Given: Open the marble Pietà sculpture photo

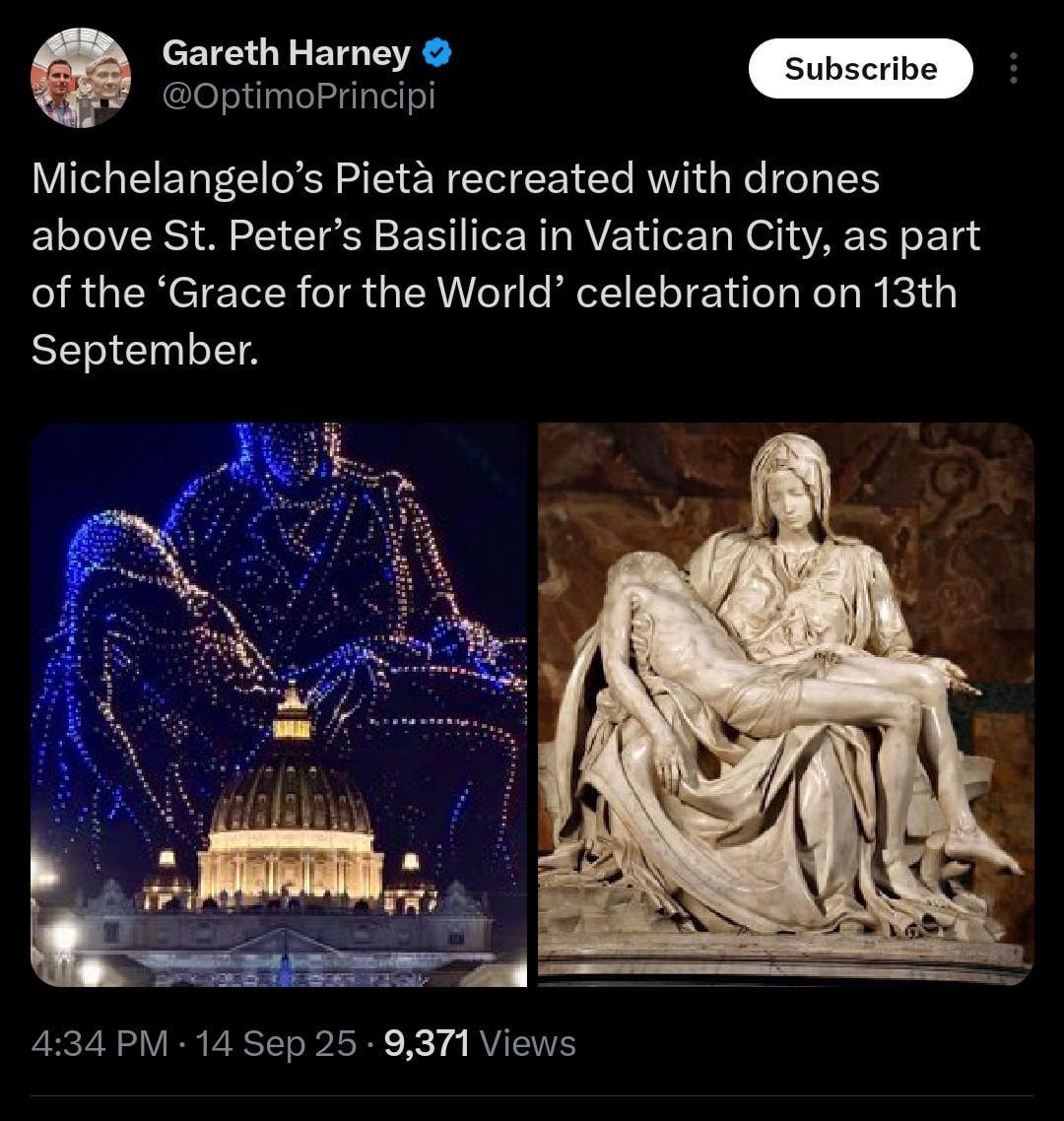Looking at the screenshot, I should click(x=786, y=704).
